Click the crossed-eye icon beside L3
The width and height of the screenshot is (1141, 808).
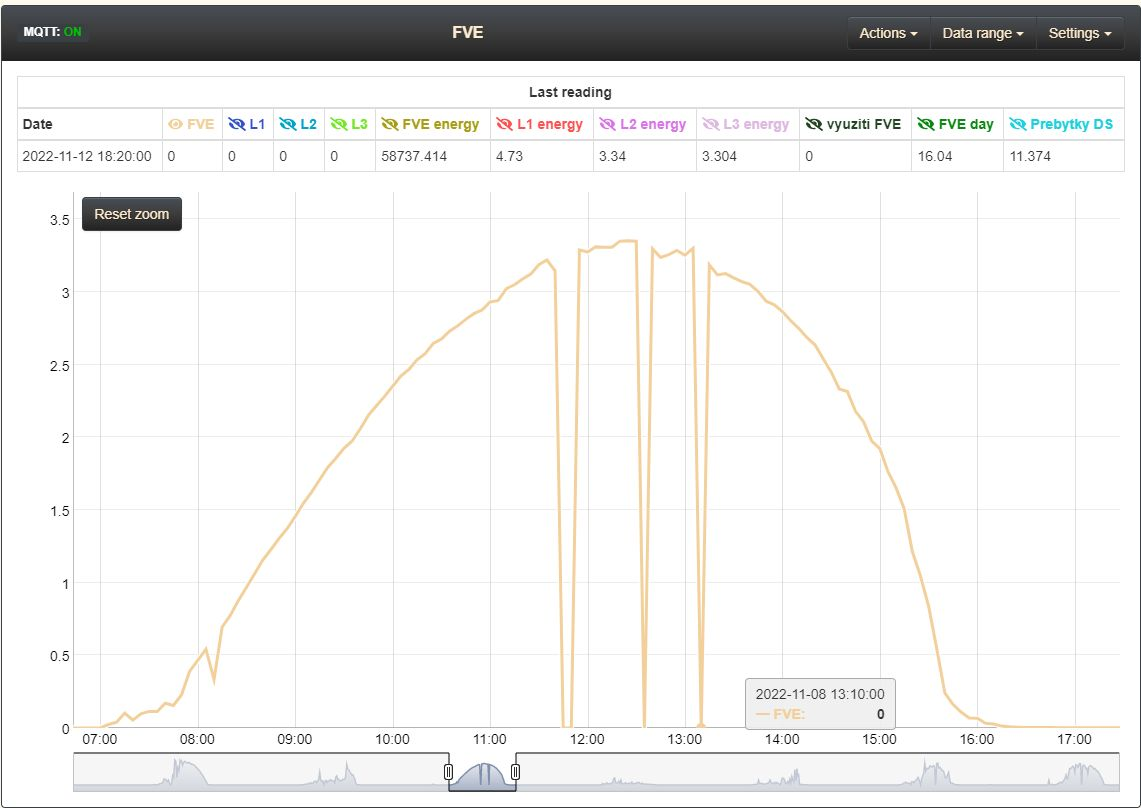pos(338,125)
